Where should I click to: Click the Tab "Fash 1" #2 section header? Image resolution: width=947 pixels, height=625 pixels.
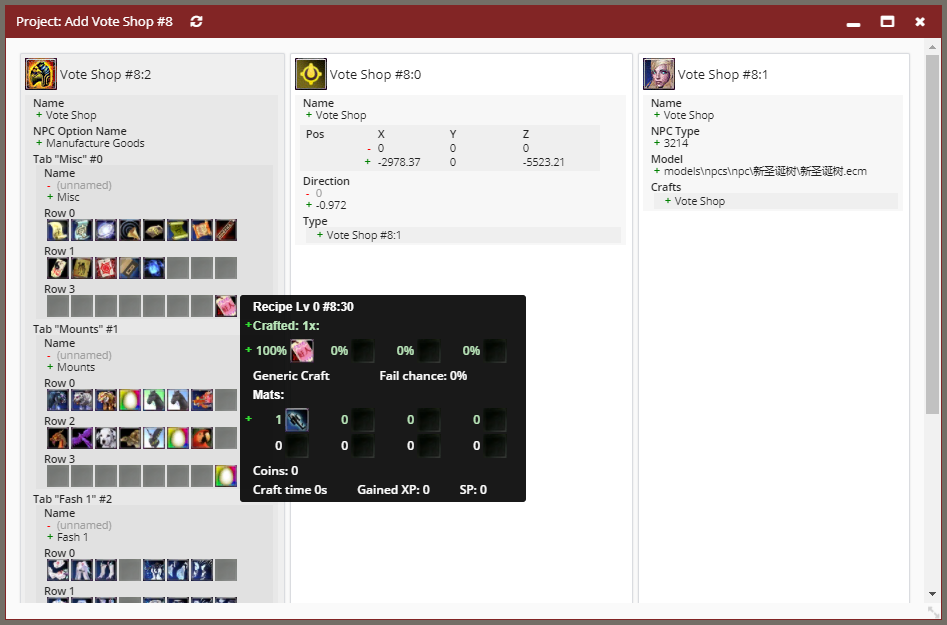(x=73, y=499)
